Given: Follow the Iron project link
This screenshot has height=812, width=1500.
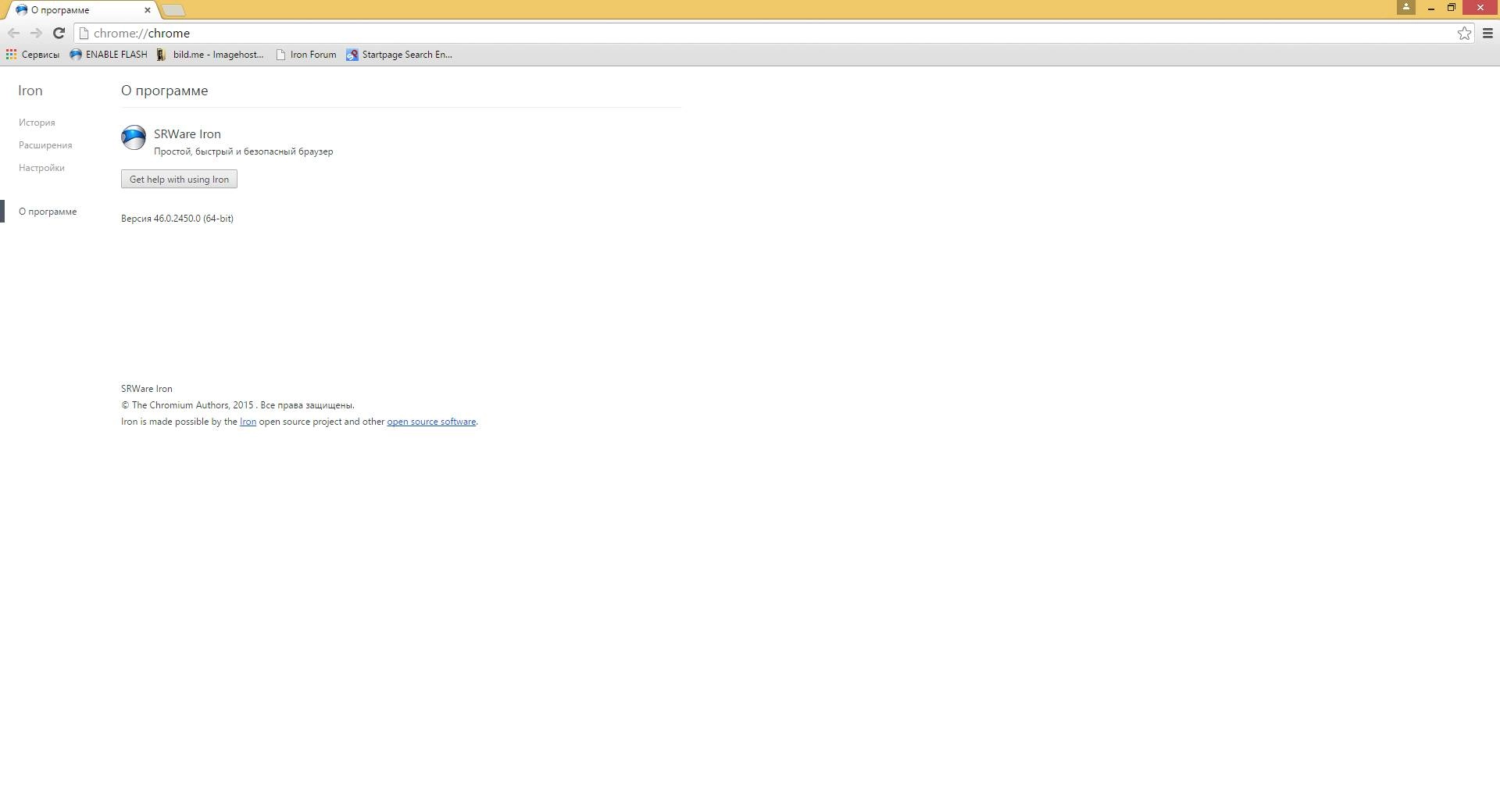Looking at the screenshot, I should pos(248,422).
